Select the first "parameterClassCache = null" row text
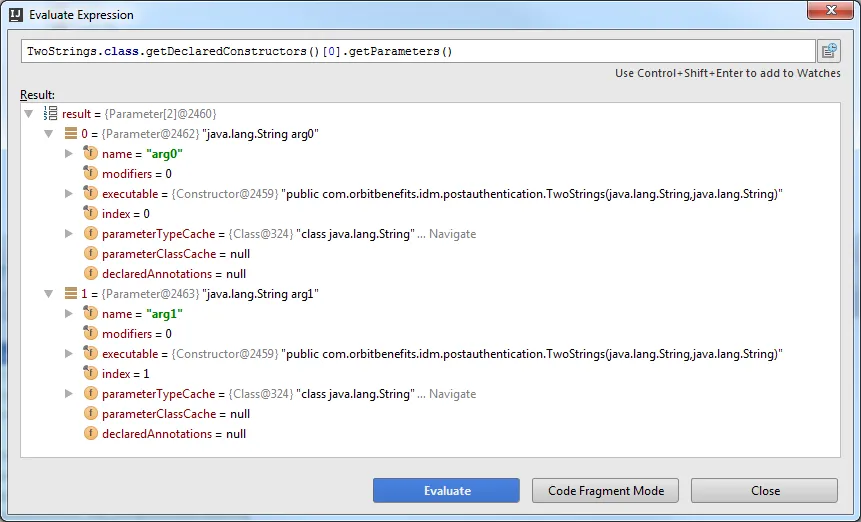 176,254
